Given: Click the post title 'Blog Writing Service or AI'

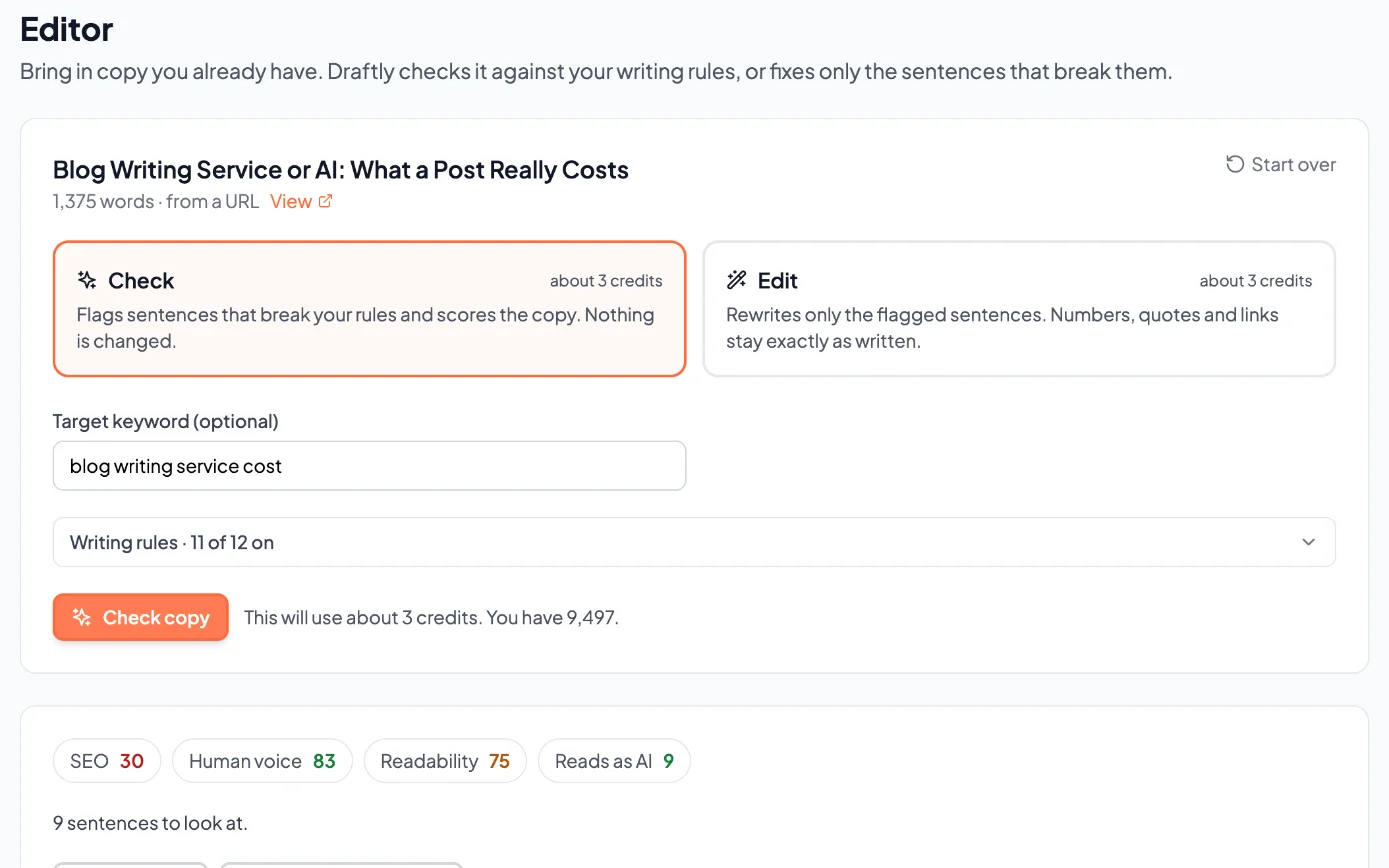Looking at the screenshot, I should [x=341, y=169].
